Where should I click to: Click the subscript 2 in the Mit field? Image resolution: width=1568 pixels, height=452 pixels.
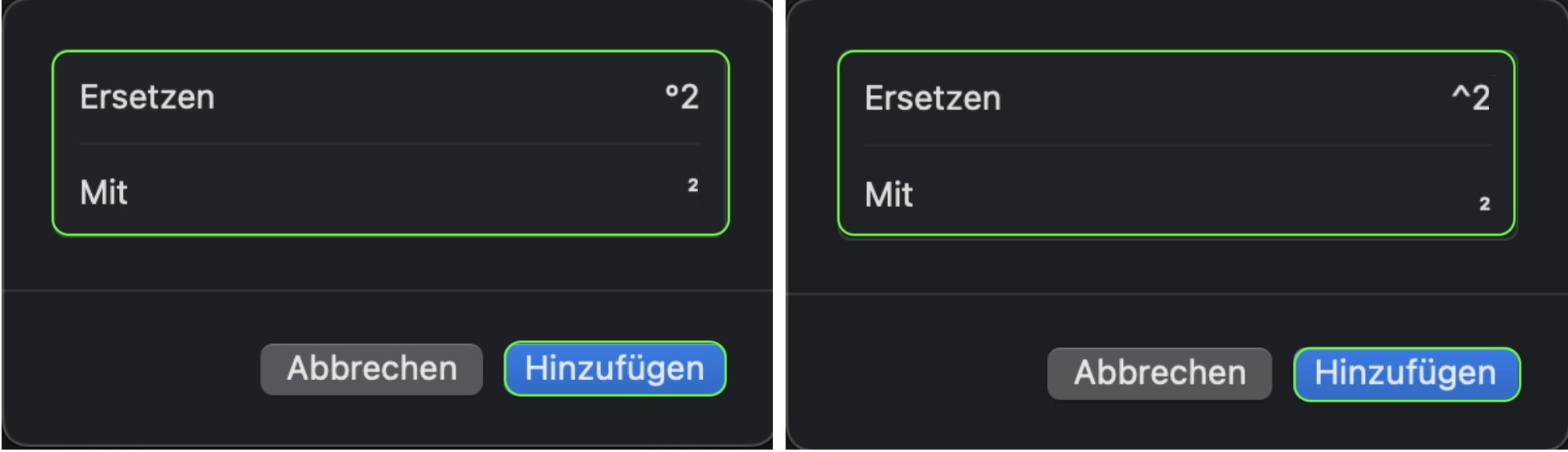[x=1484, y=204]
